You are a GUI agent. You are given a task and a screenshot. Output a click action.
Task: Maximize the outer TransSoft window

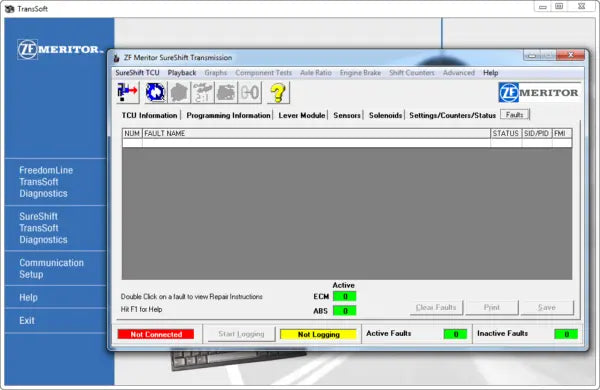559,7
